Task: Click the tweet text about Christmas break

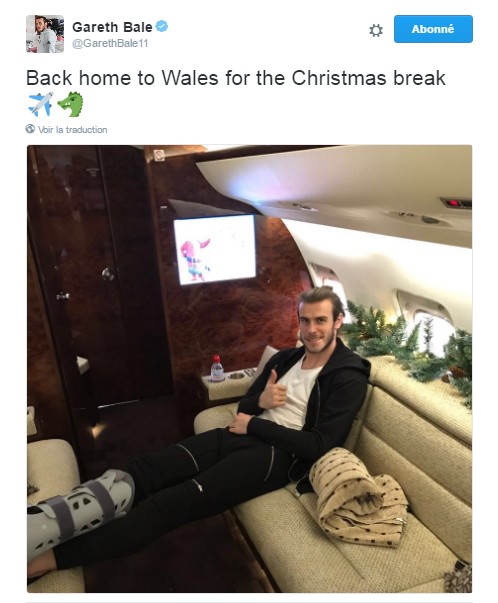Action: coord(236,78)
